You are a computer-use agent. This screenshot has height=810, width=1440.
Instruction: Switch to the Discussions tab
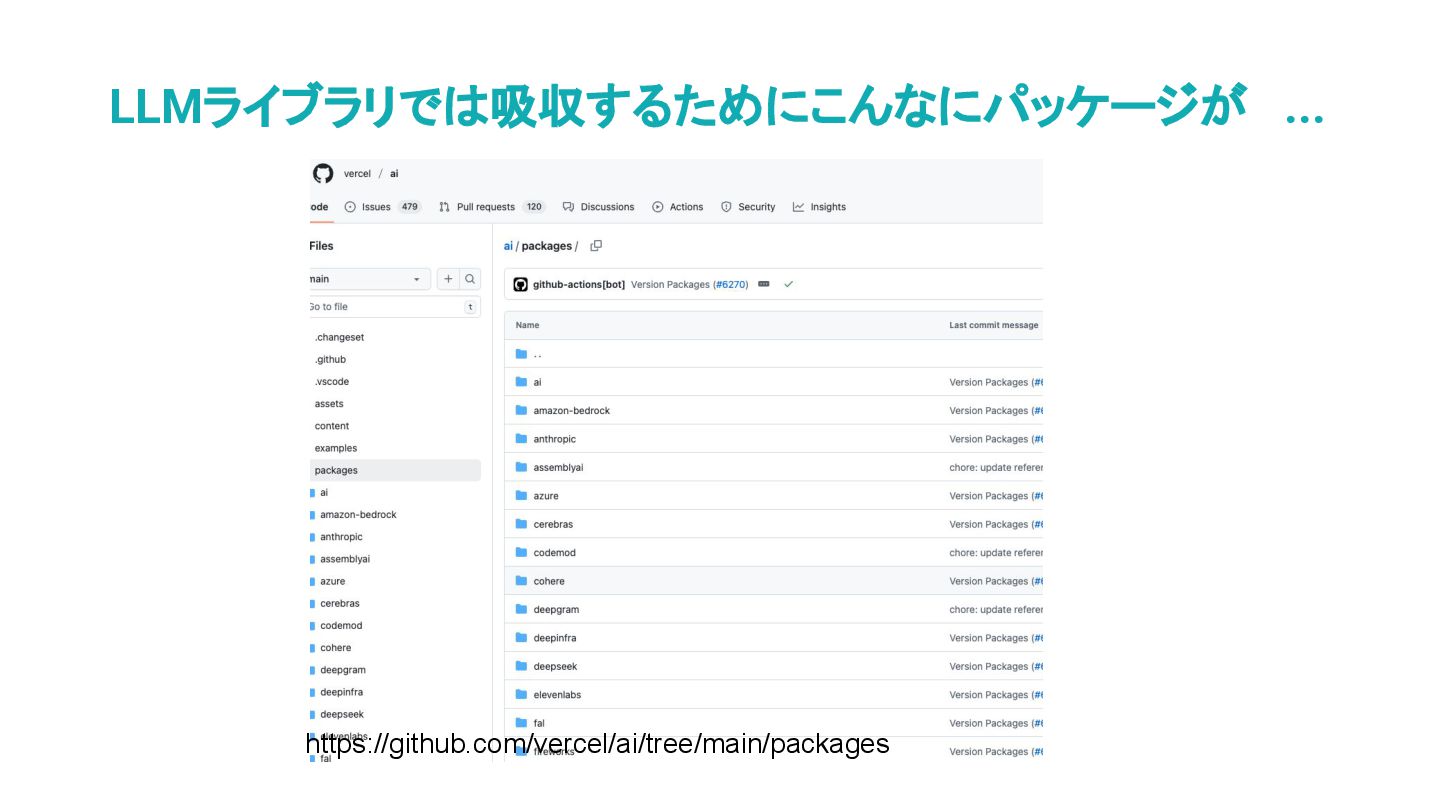[598, 207]
